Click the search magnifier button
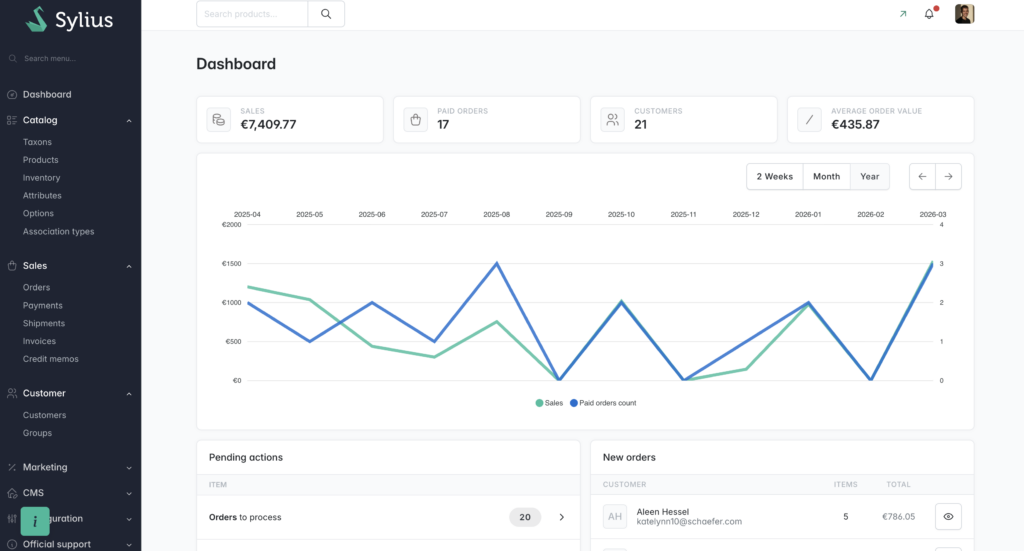Viewport: 1024px width, 551px height. point(326,14)
